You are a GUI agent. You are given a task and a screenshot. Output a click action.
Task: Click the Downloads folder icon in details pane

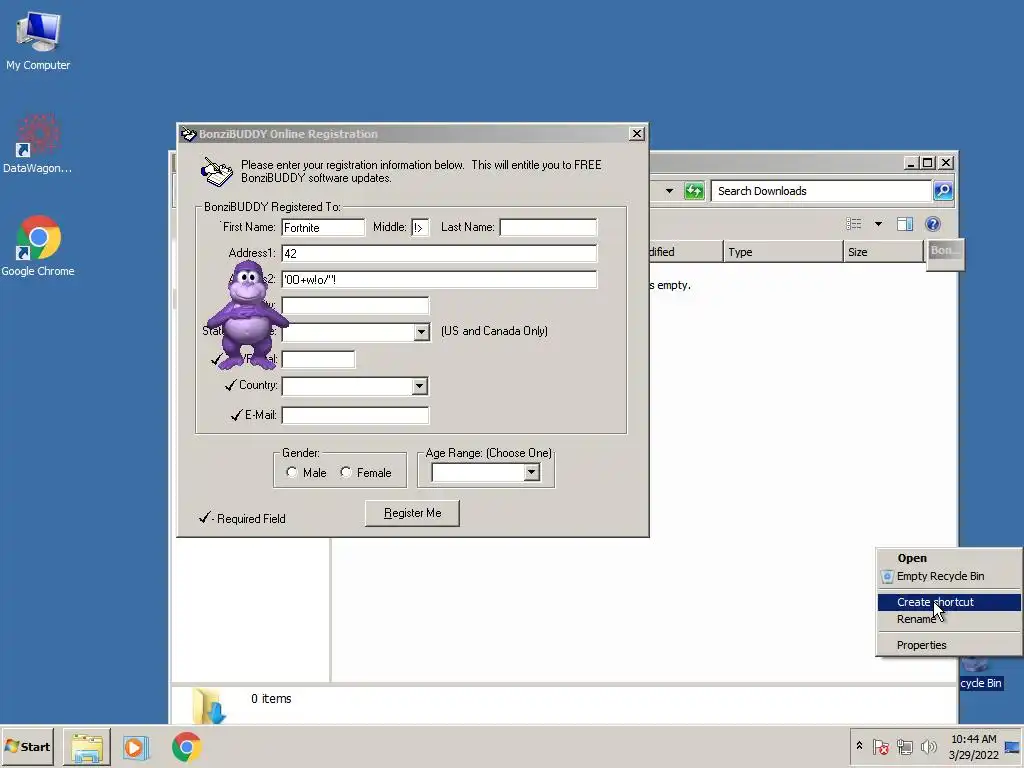(x=209, y=706)
